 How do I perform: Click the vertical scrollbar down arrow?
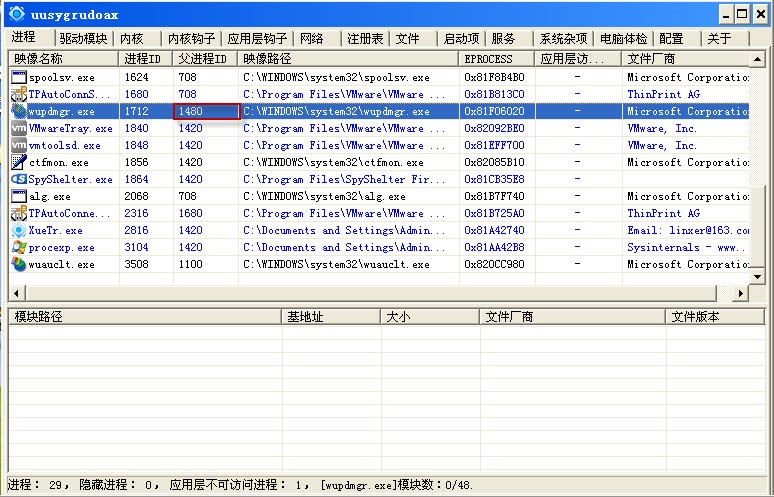click(757, 276)
